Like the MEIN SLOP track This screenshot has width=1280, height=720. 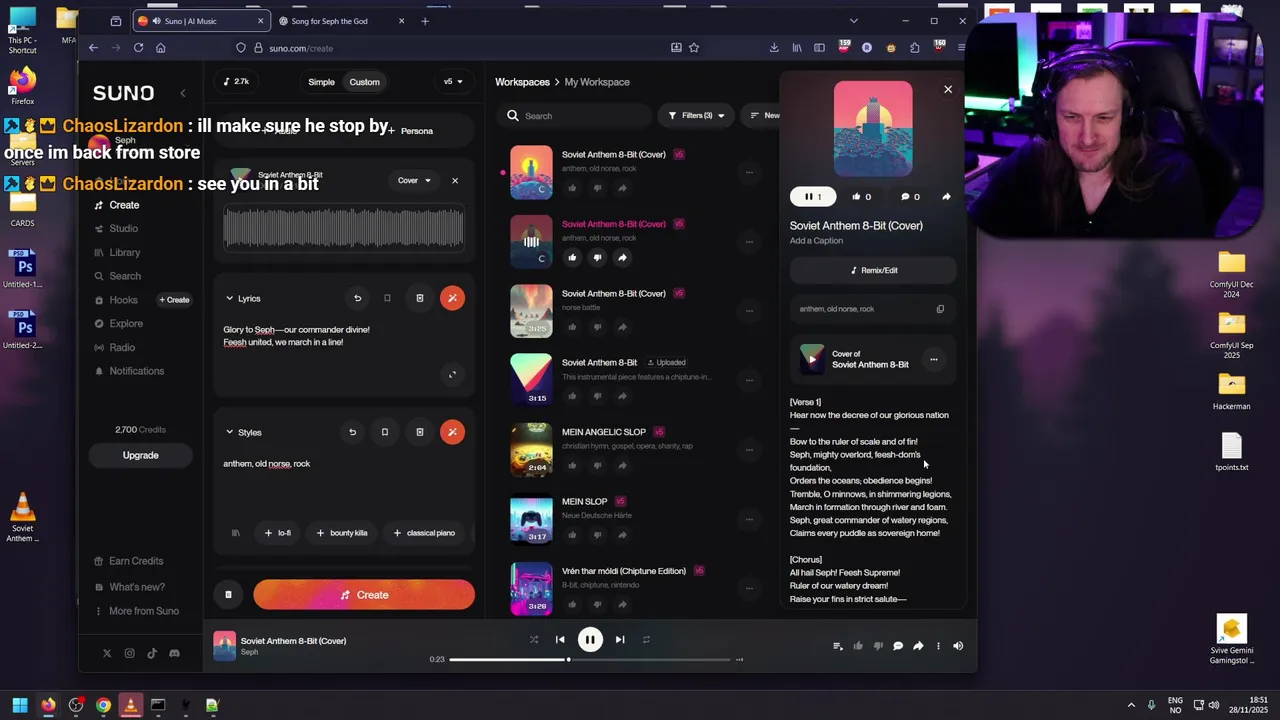(572, 535)
